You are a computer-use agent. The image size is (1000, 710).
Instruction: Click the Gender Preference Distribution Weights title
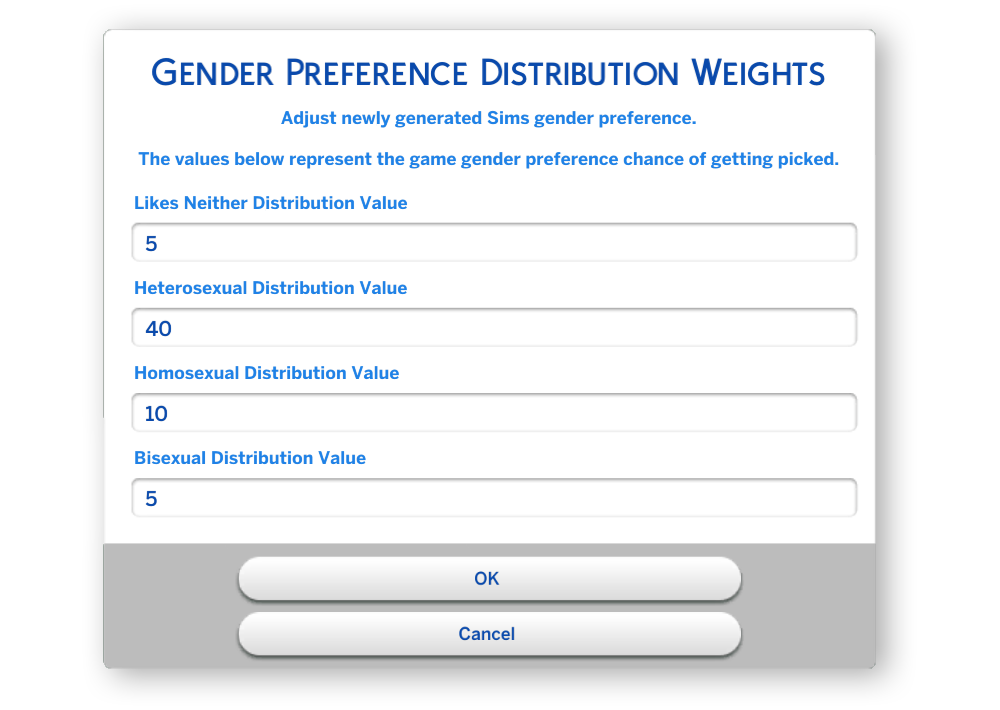coord(488,73)
